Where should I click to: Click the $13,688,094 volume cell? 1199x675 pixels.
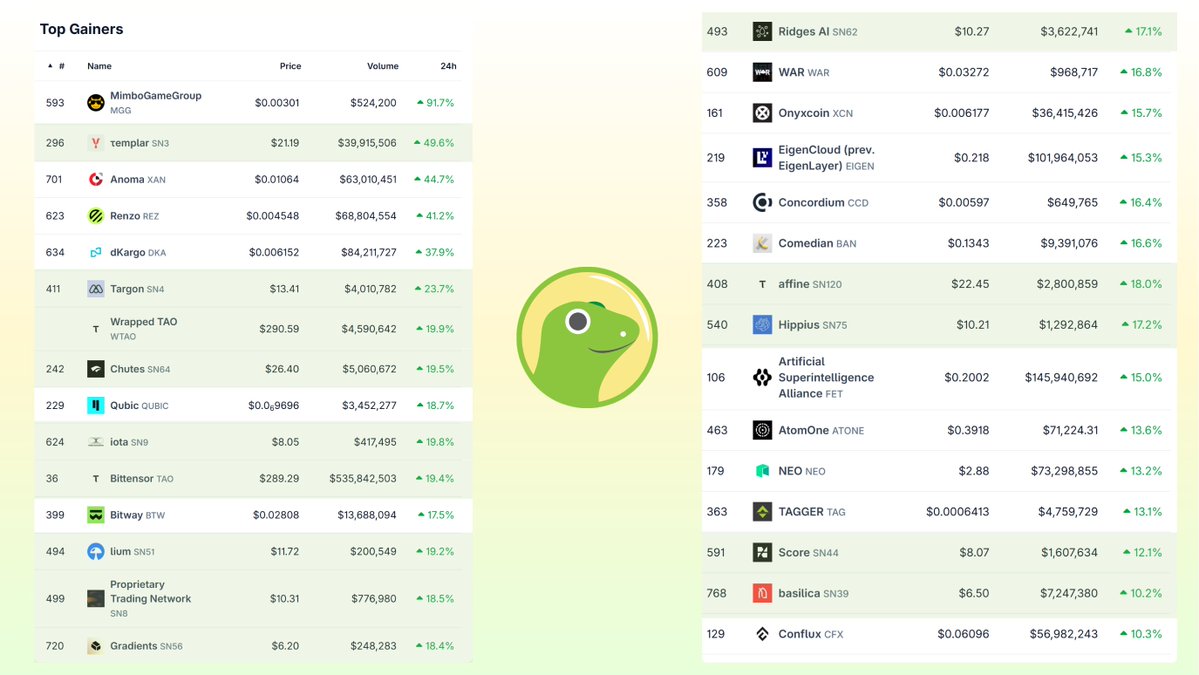tap(367, 515)
